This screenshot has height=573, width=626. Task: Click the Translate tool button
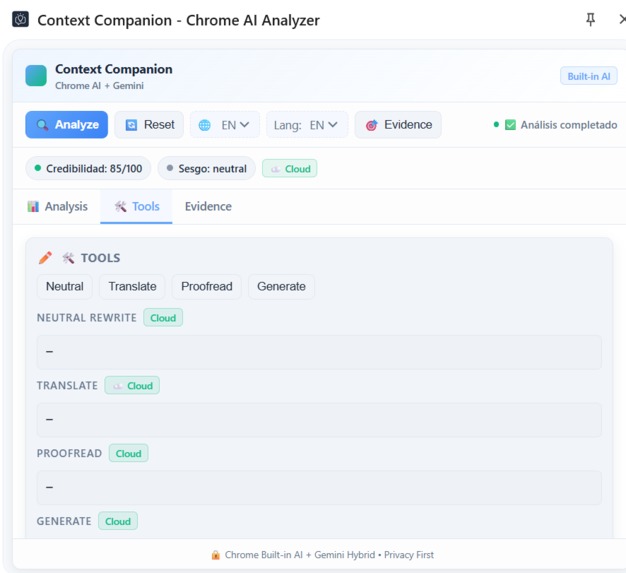pos(132,286)
